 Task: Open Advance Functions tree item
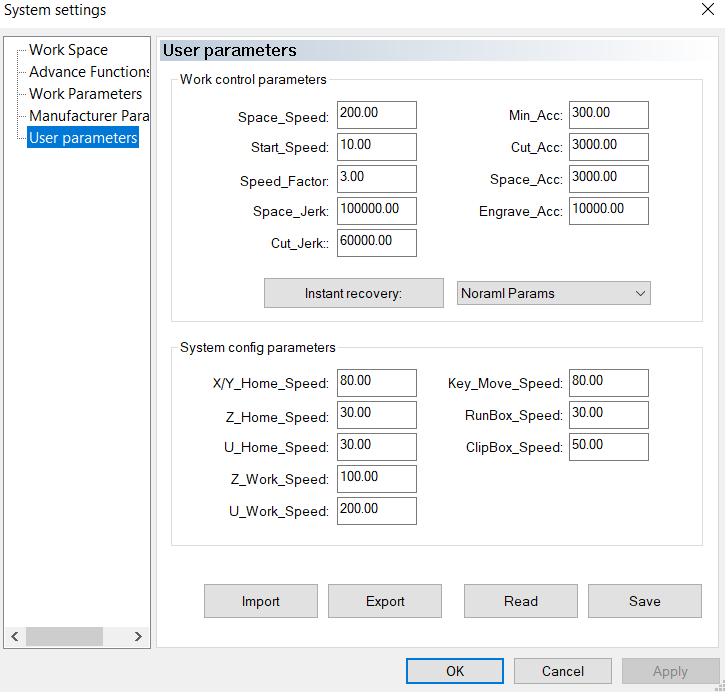pos(89,72)
